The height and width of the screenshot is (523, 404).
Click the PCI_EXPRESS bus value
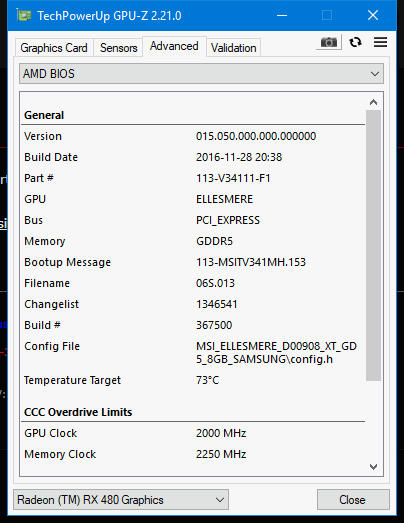(228, 220)
